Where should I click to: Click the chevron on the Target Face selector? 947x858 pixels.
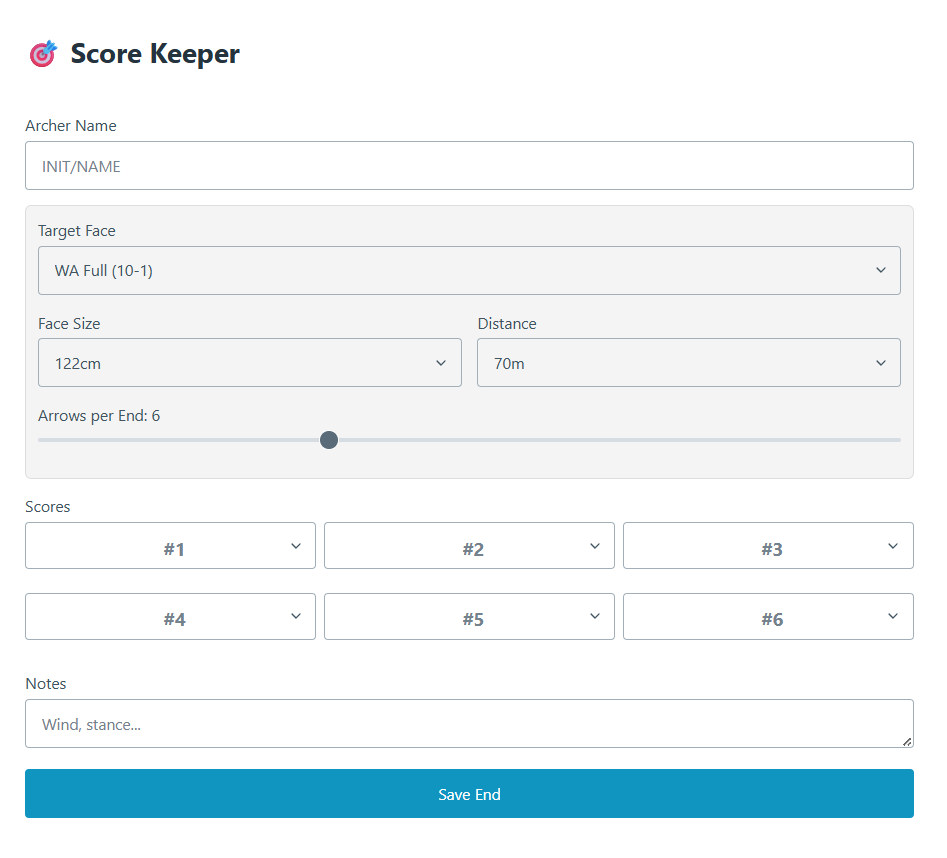coord(881,270)
